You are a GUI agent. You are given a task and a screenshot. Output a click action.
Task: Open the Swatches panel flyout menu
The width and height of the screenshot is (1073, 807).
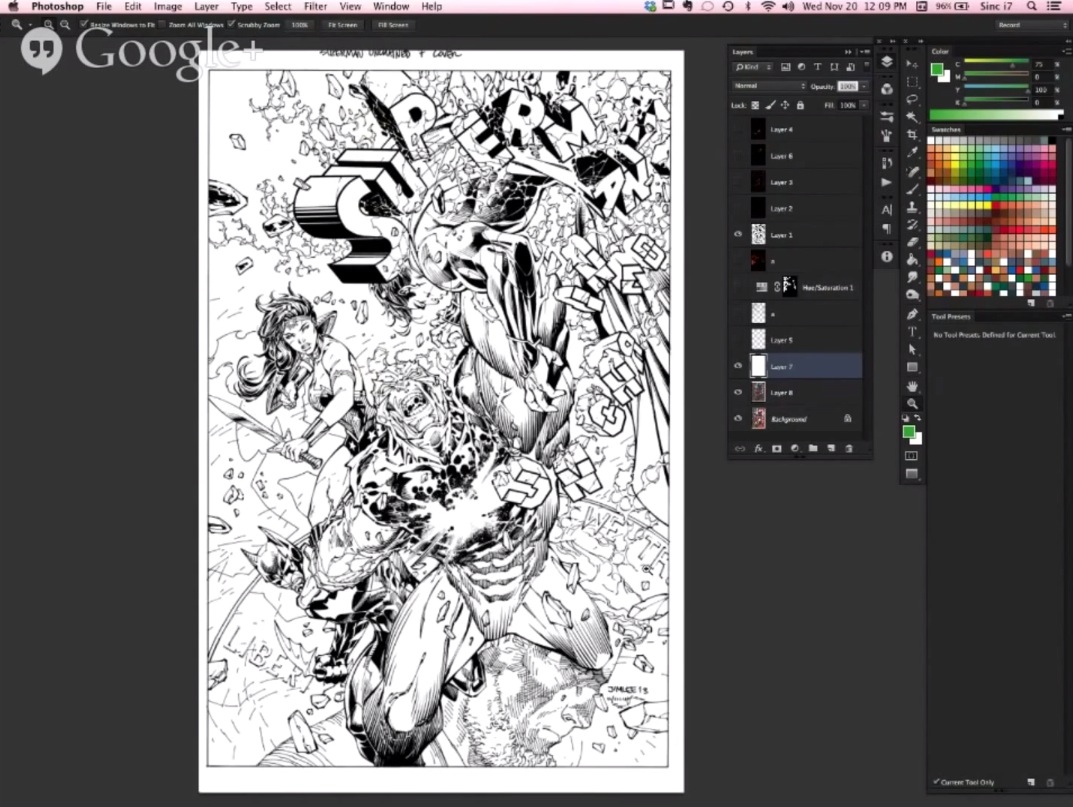coord(1066,129)
